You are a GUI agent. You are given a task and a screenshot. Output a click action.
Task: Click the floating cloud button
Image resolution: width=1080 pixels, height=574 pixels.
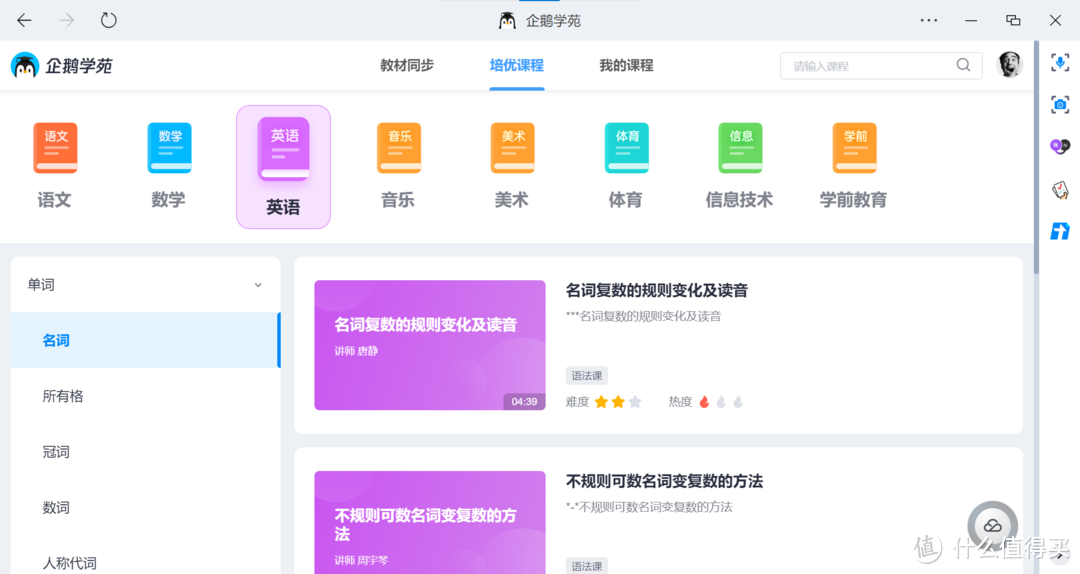coord(993,526)
